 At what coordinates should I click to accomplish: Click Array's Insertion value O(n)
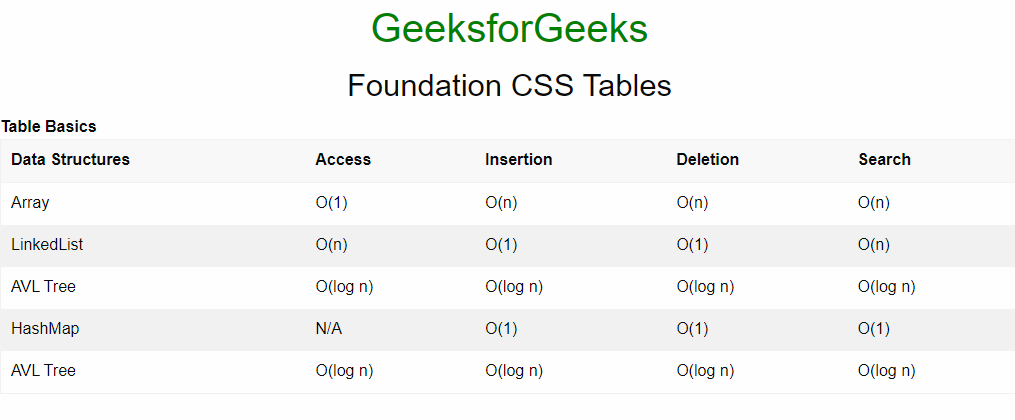click(x=502, y=202)
